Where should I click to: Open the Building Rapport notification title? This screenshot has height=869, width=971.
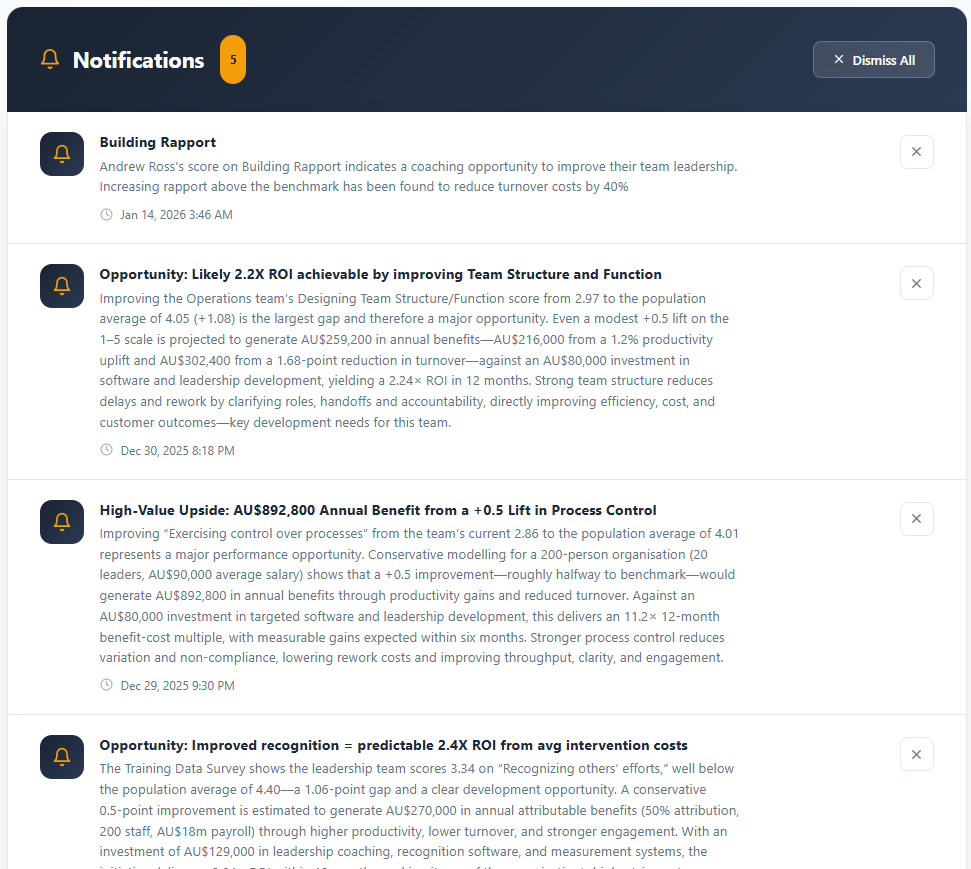point(158,143)
